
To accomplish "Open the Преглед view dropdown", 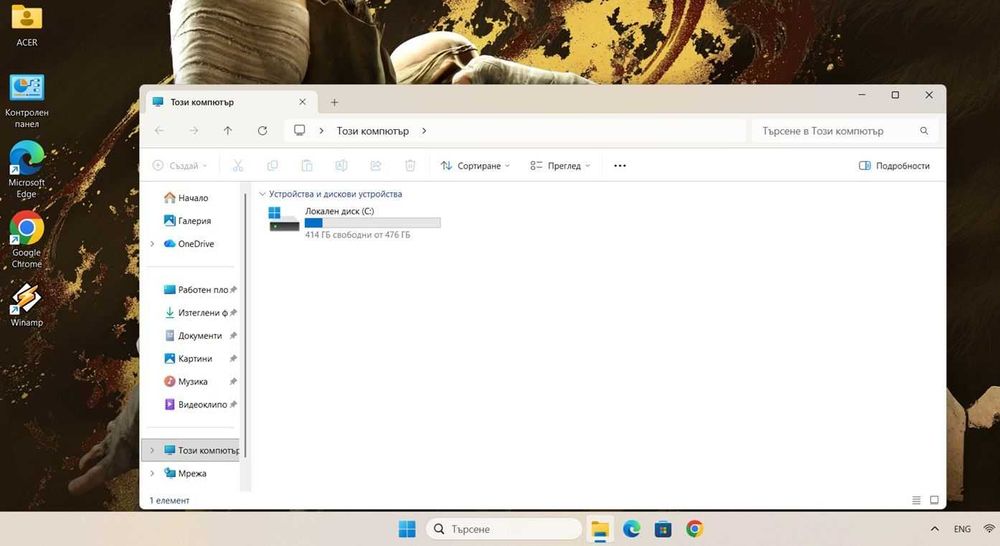I will (x=560, y=166).
